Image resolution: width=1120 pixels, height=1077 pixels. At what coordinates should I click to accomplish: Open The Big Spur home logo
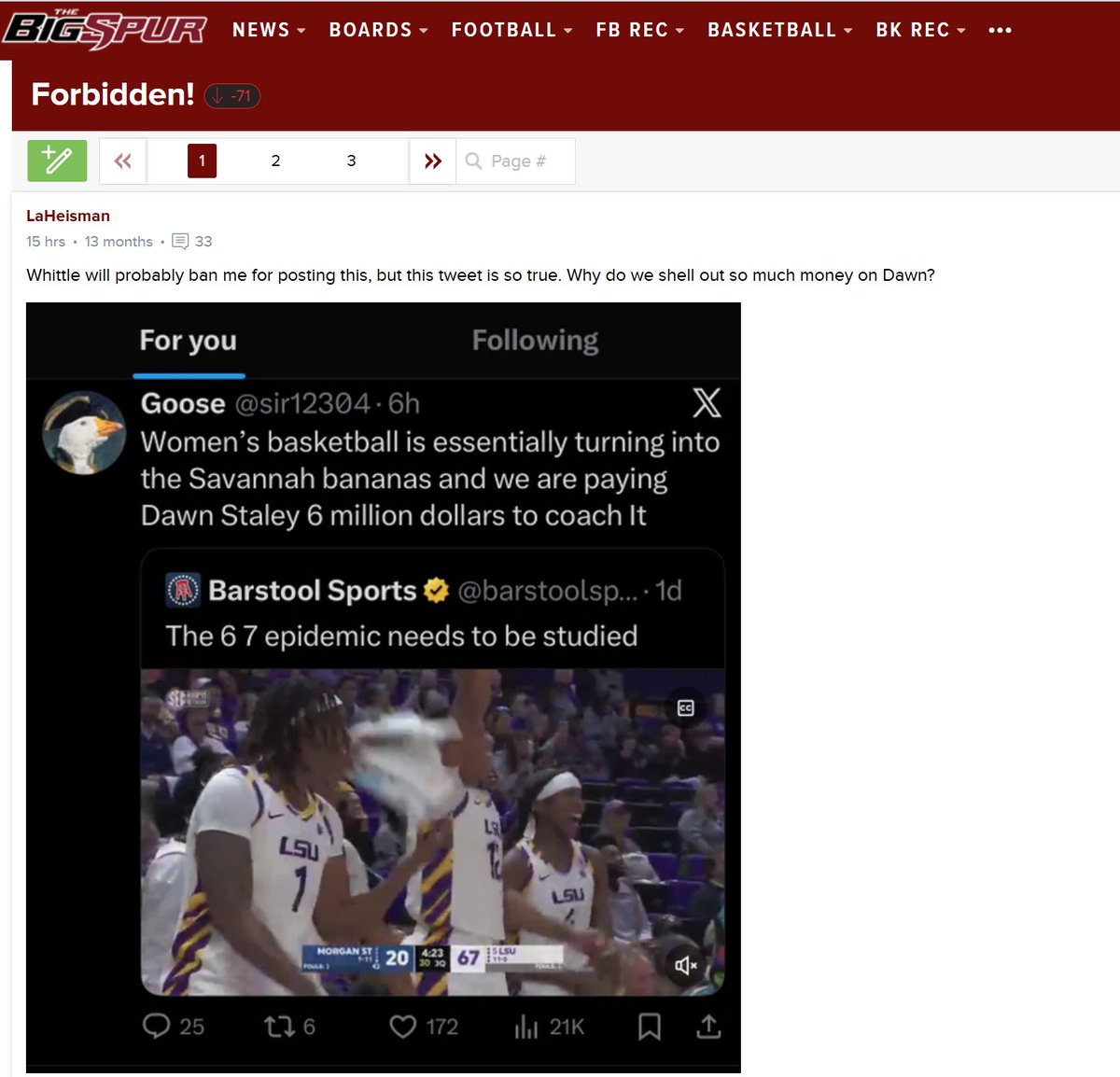(105, 28)
